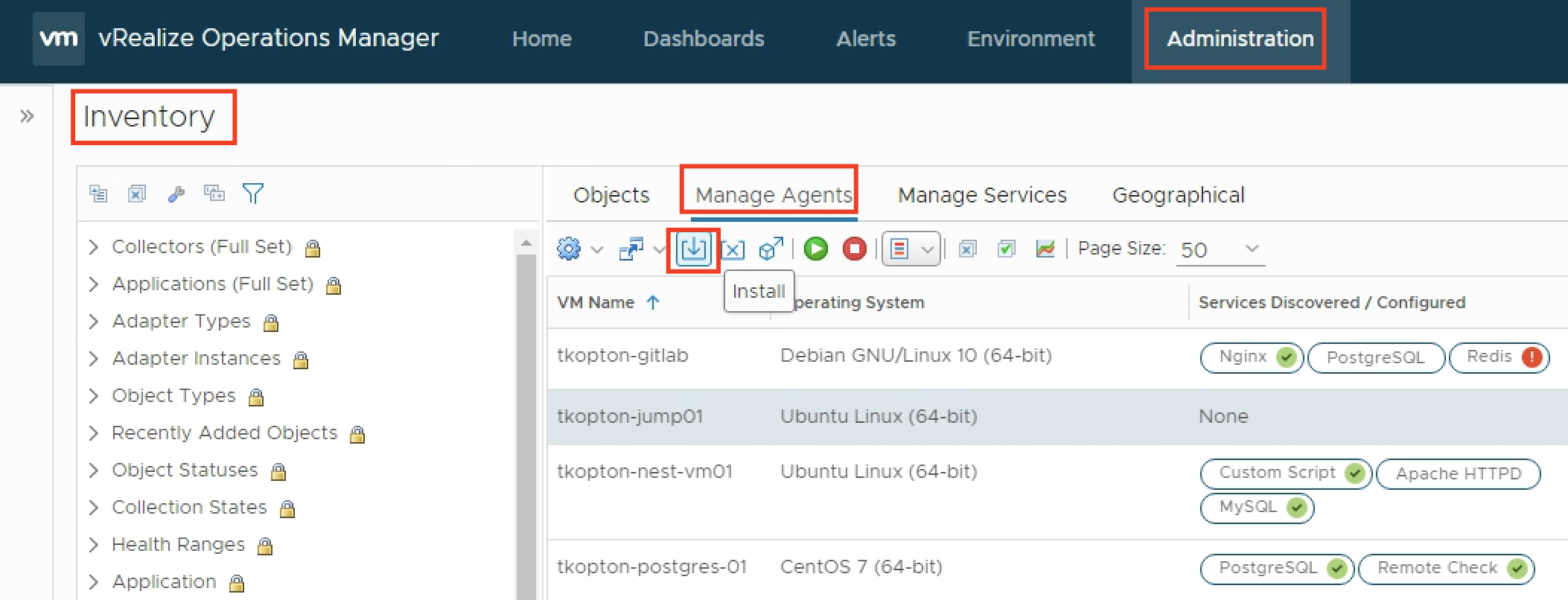Expand the Adapter Types tree node

(x=94, y=322)
